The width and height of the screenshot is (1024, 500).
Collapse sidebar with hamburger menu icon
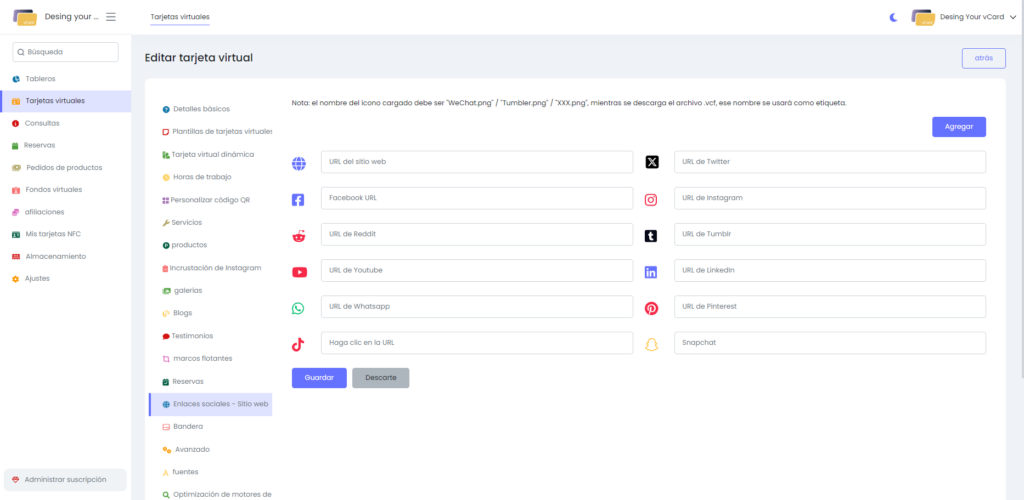click(111, 17)
